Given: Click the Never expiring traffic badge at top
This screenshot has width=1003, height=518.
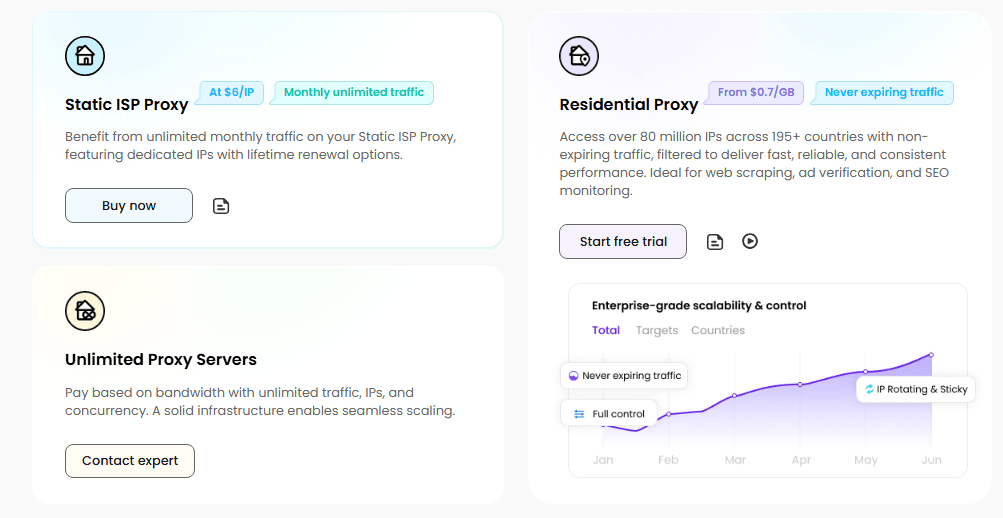Looking at the screenshot, I should coord(884,92).
